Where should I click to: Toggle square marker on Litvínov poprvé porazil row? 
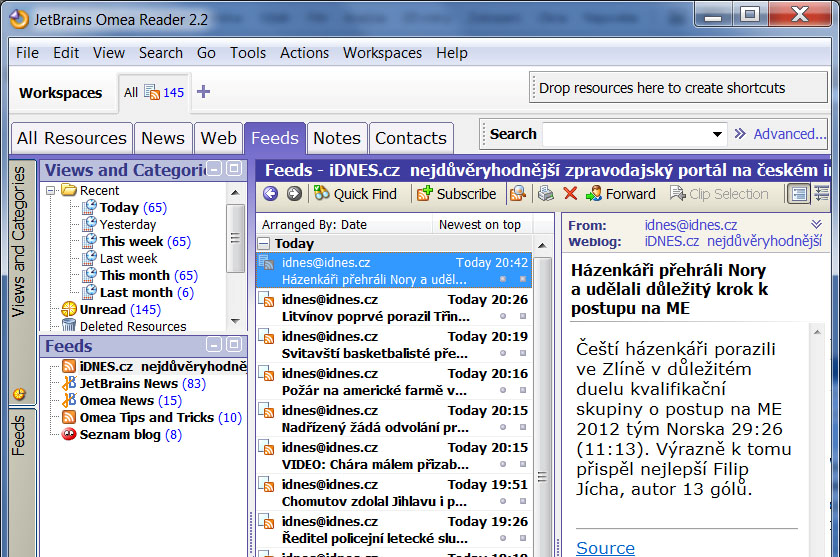[x=523, y=316]
